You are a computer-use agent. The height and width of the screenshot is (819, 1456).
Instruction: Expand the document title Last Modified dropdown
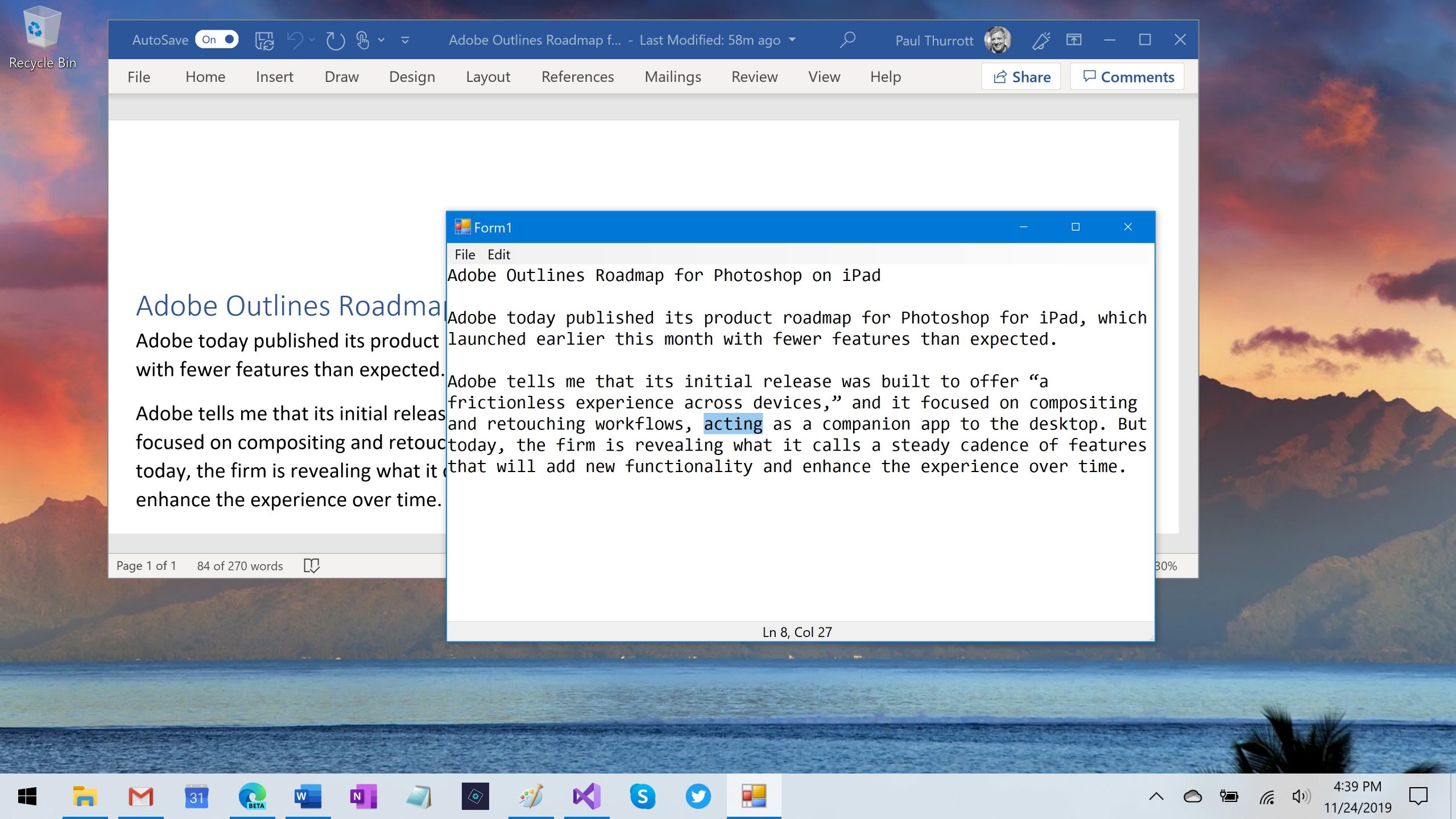pos(792,40)
